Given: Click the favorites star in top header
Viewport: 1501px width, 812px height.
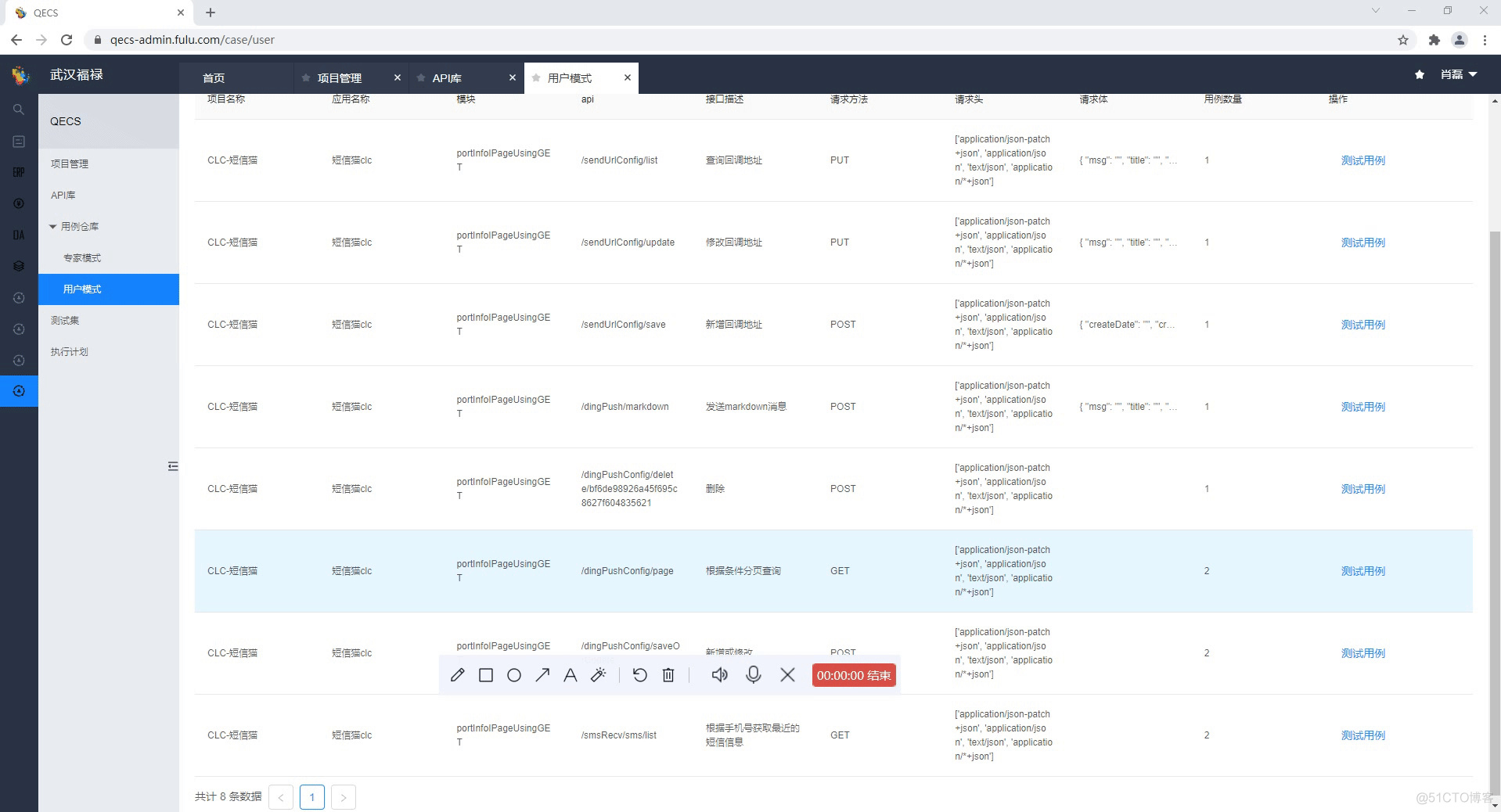Looking at the screenshot, I should [1420, 74].
